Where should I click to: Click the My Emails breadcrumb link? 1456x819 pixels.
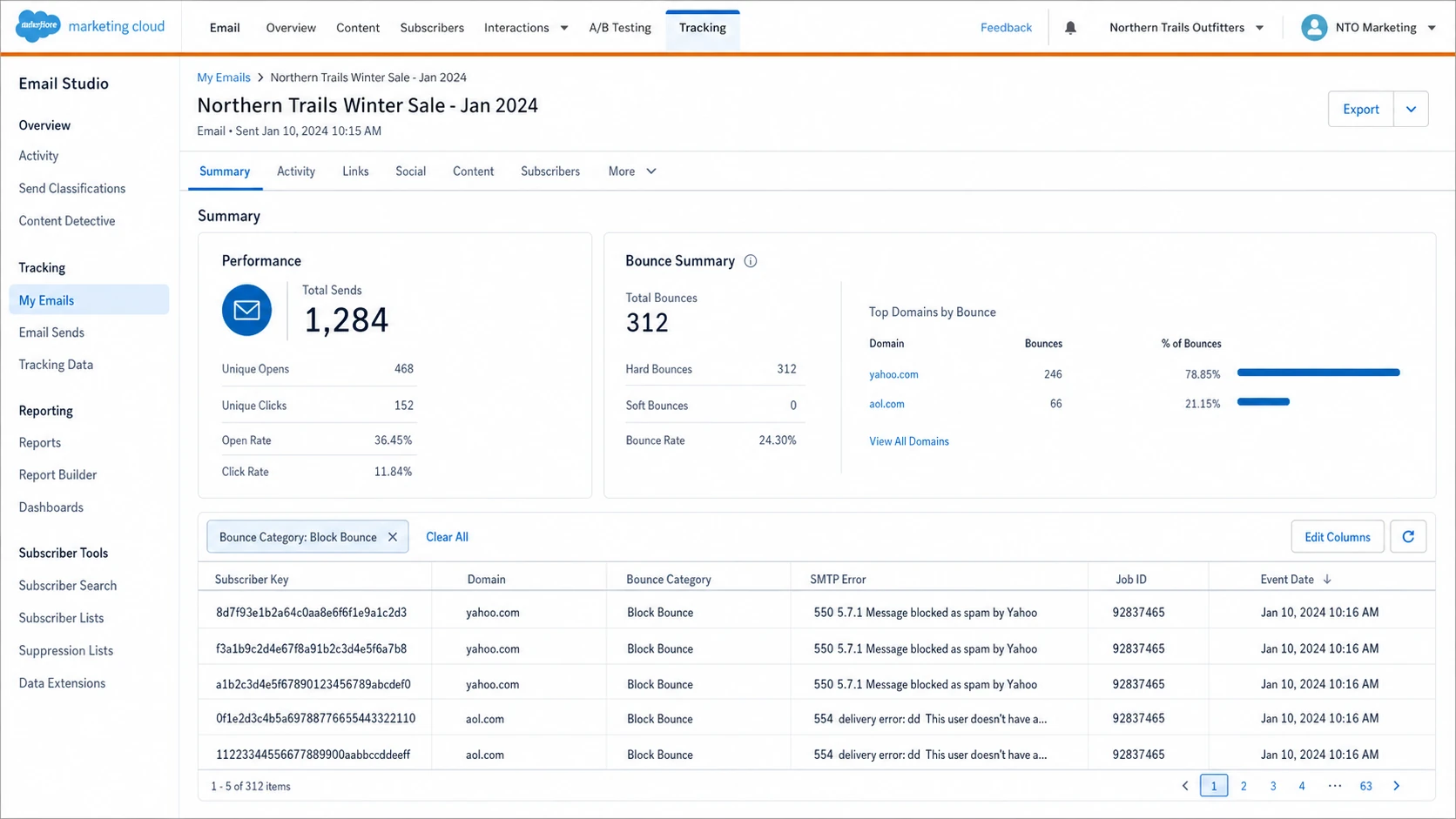[x=224, y=77]
